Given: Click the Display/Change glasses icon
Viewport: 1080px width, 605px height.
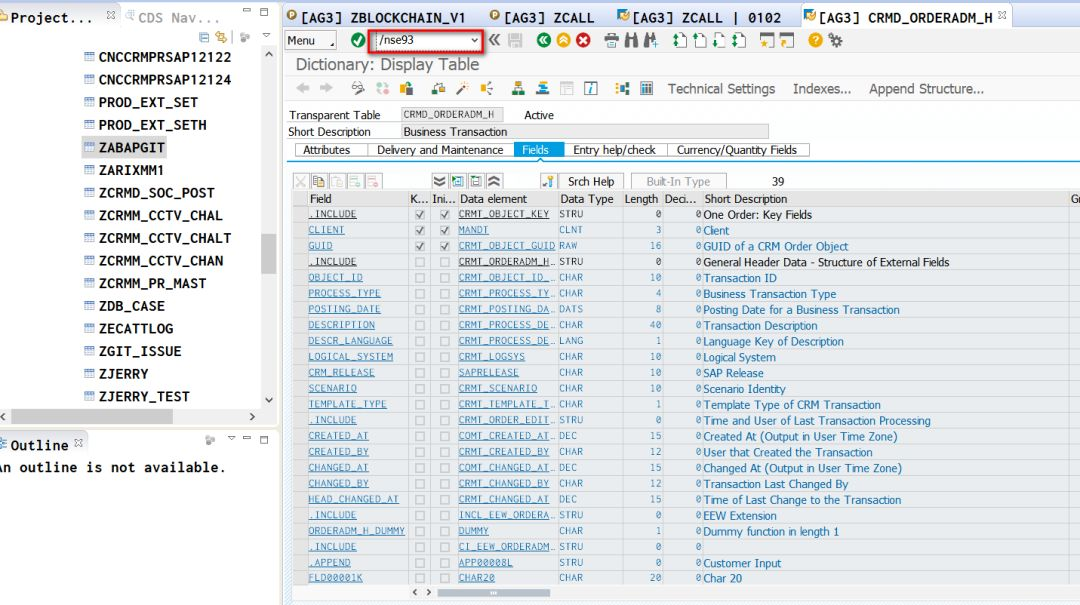Looking at the screenshot, I should pyautogui.click(x=357, y=88).
